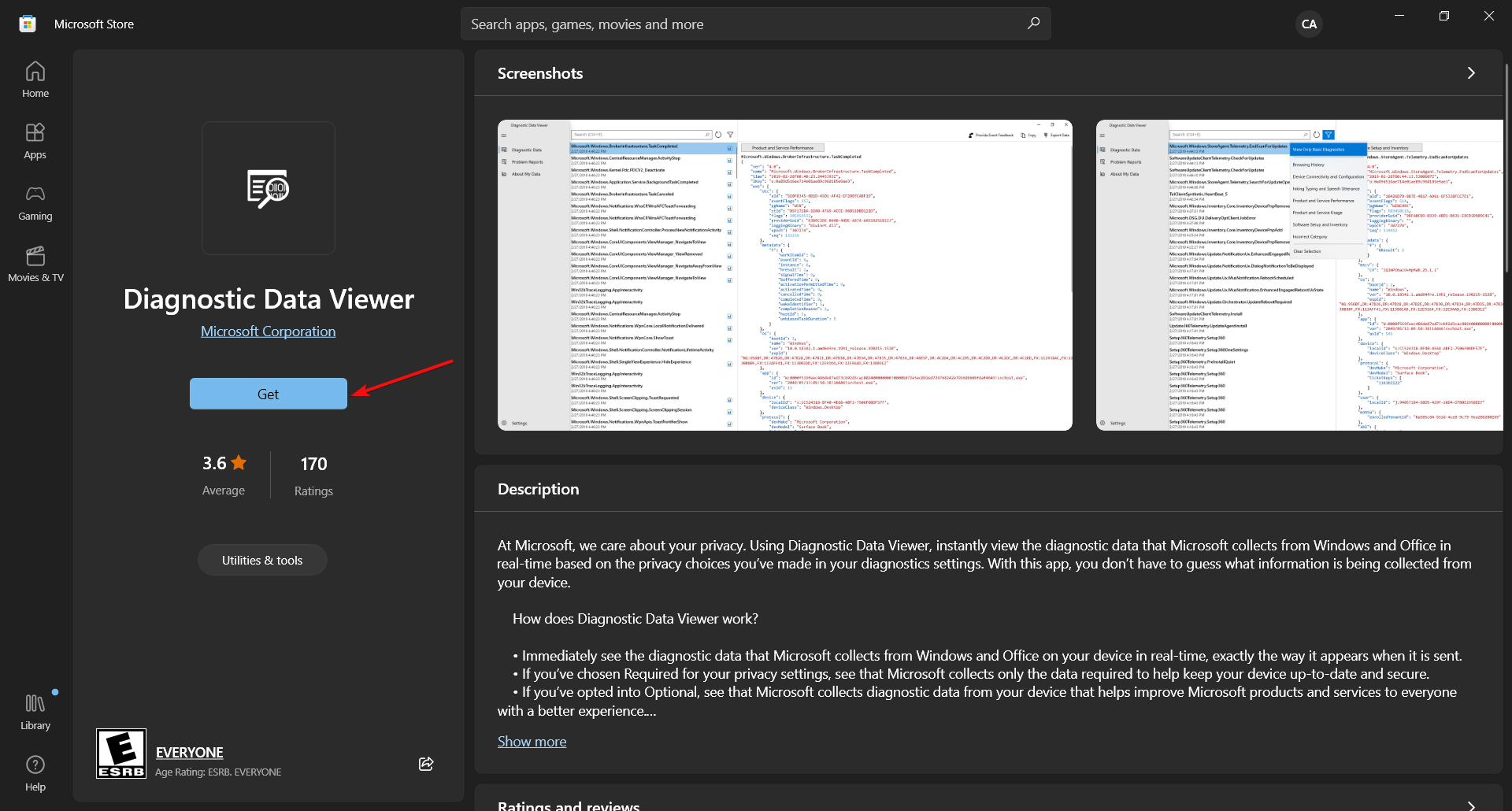Open the Home section in sidebar
1512x811 pixels.
tap(35, 80)
